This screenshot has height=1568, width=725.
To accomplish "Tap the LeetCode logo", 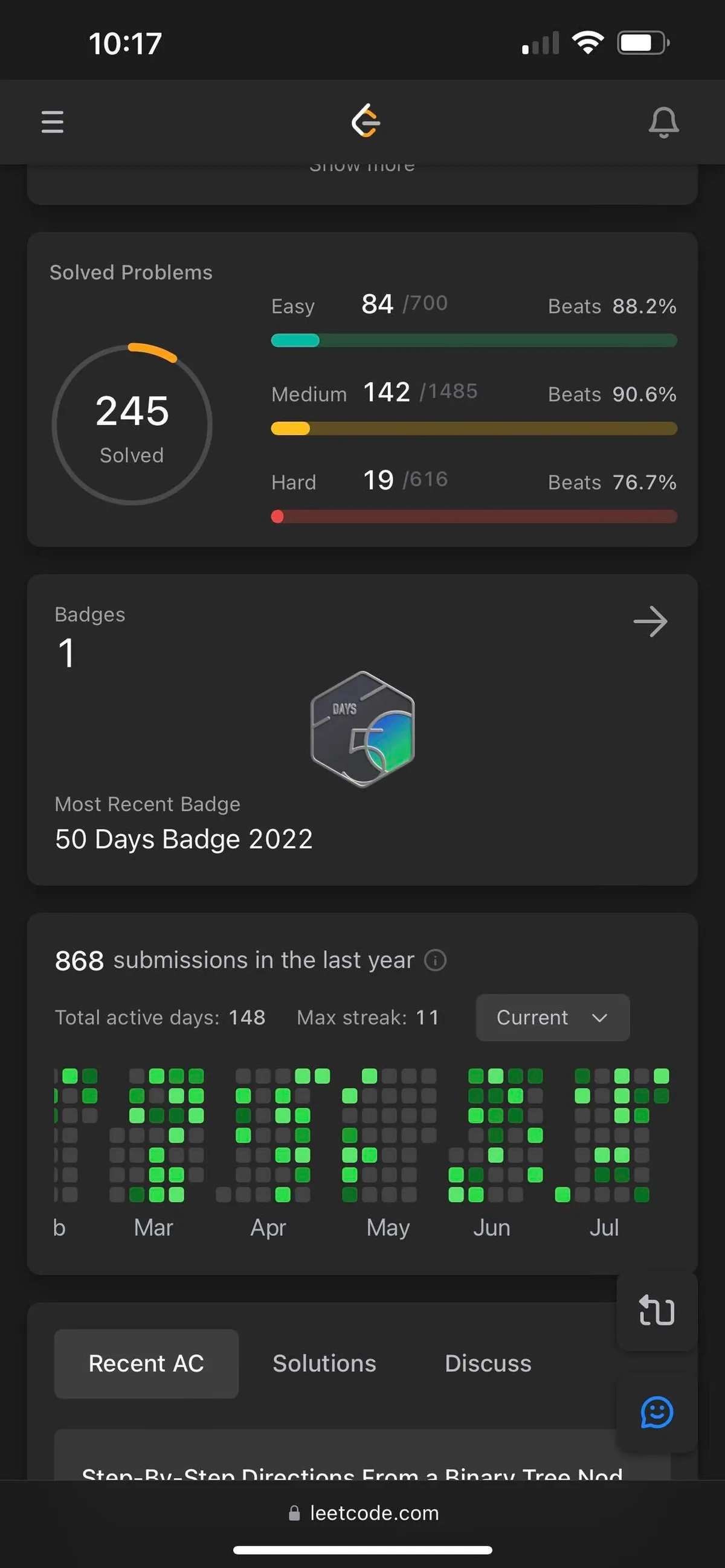I will point(366,121).
